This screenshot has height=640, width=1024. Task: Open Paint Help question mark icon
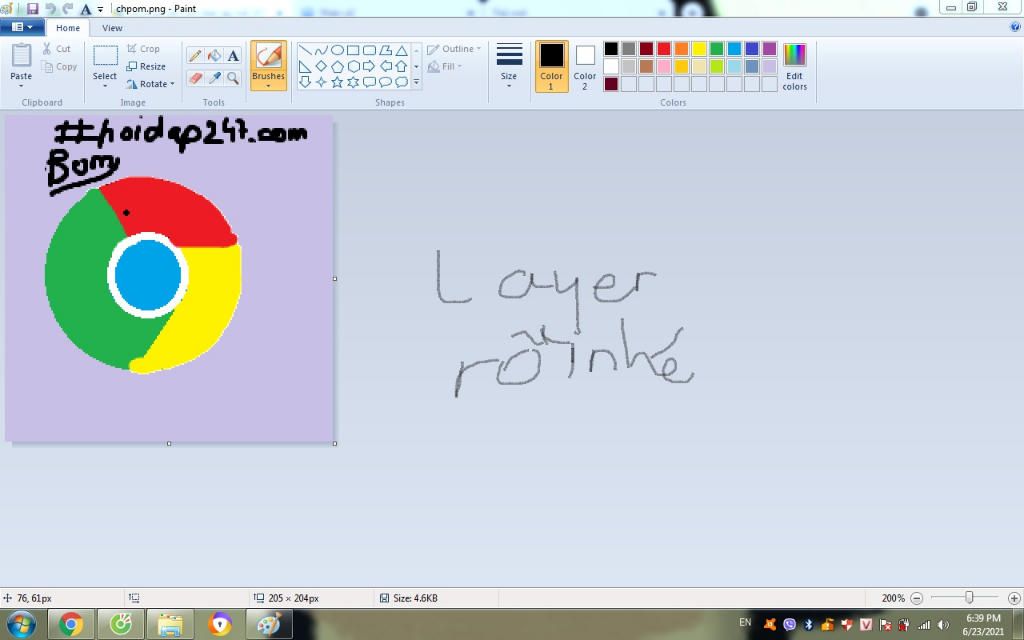pyautogui.click(x=1015, y=27)
